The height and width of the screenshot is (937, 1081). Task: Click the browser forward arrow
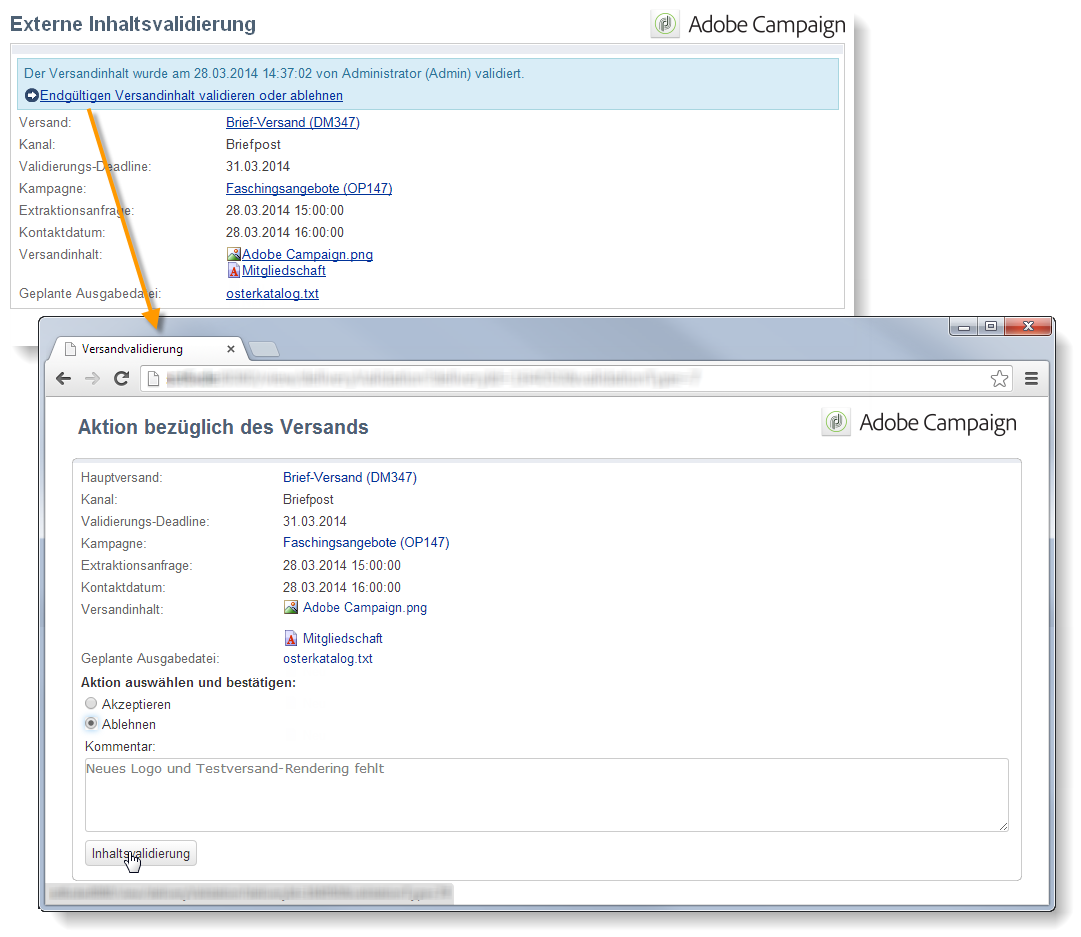tap(92, 379)
